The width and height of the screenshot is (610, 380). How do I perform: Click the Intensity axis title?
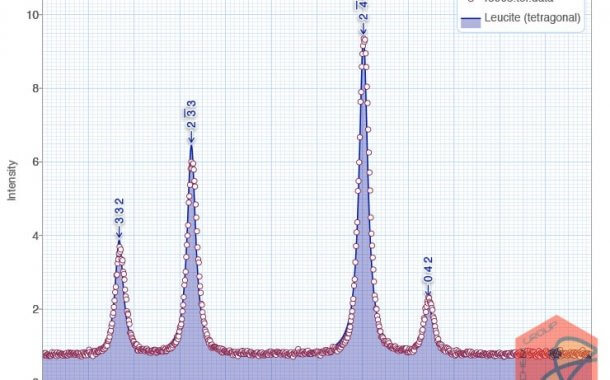[x=12, y=180]
